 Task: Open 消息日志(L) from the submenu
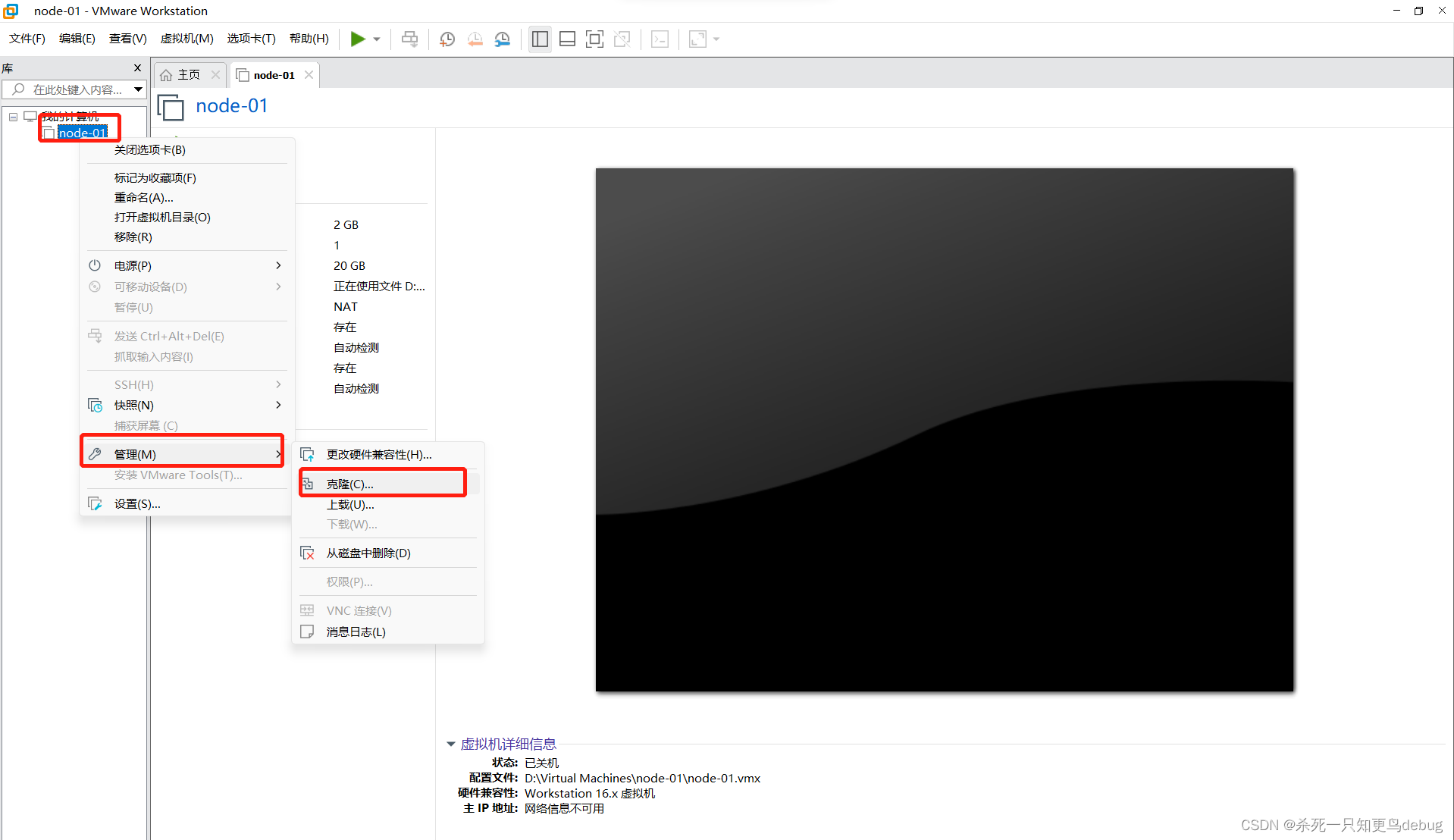click(x=388, y=632)
